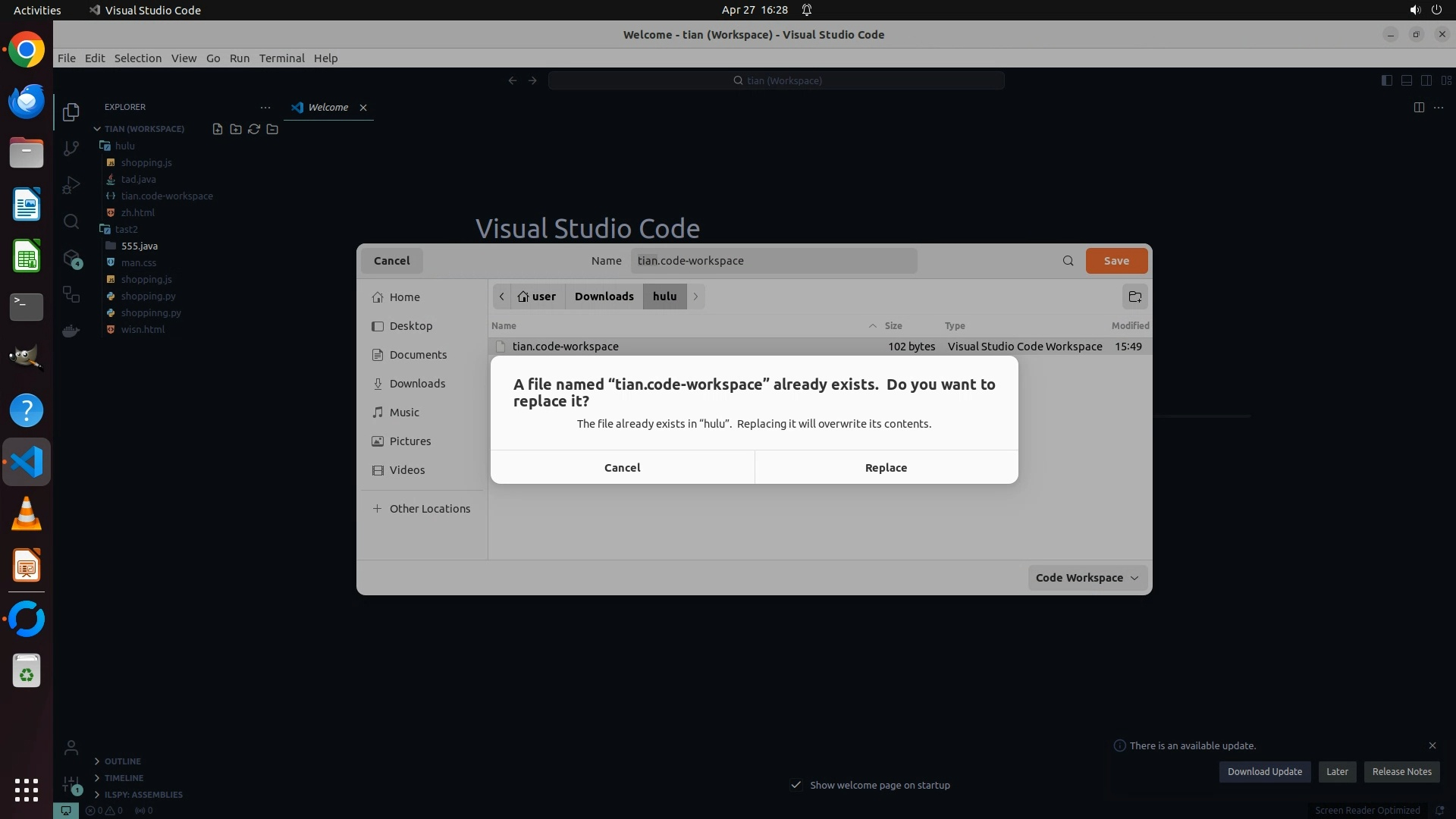This screenshot has height=819, width=1456.
Task: Expand the Outline section
Action: (123, 761)
